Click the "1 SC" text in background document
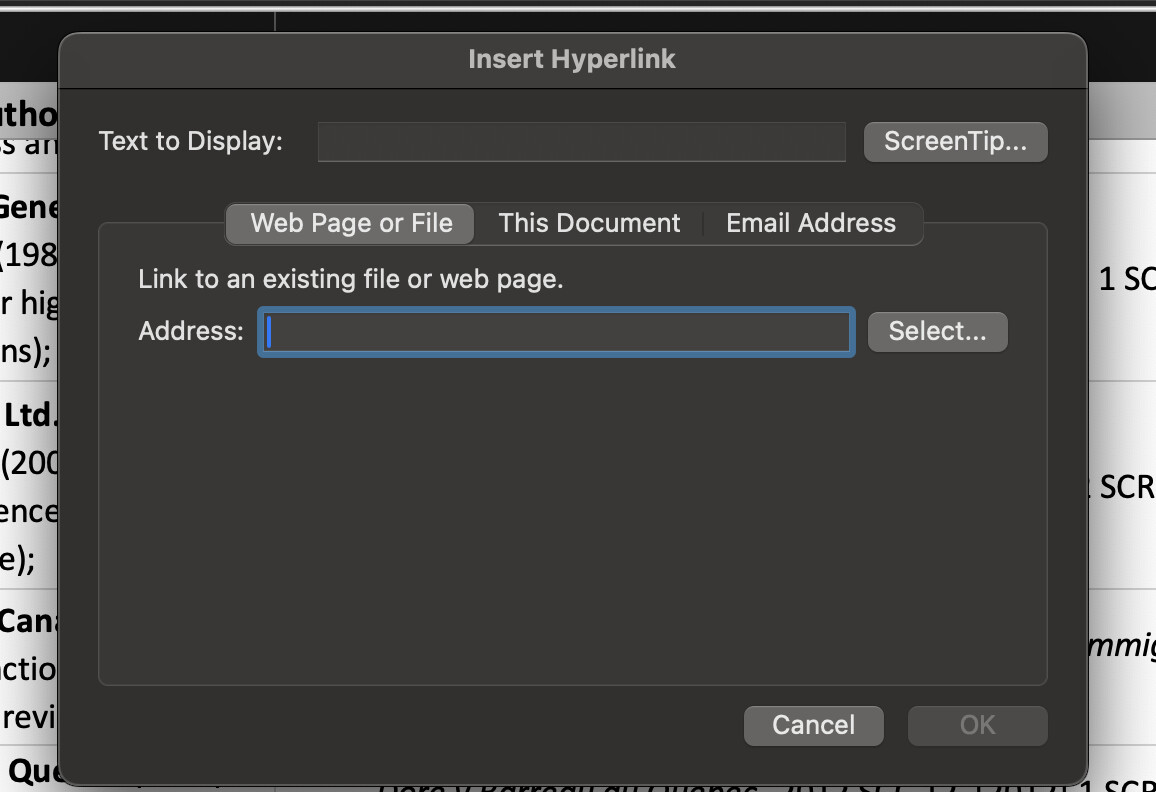This screenshot has width=1156, height=792. (x=1126, y=280)
